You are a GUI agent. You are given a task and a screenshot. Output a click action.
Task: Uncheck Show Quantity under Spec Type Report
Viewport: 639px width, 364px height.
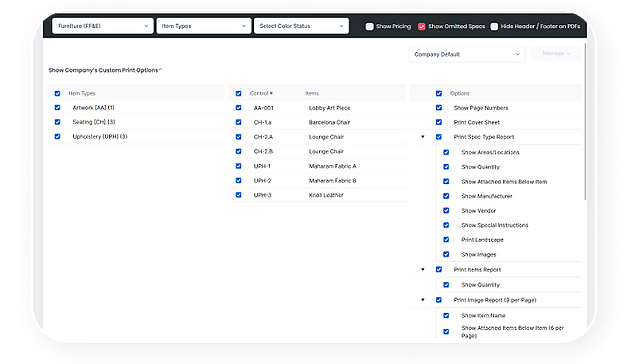[446, 167]
